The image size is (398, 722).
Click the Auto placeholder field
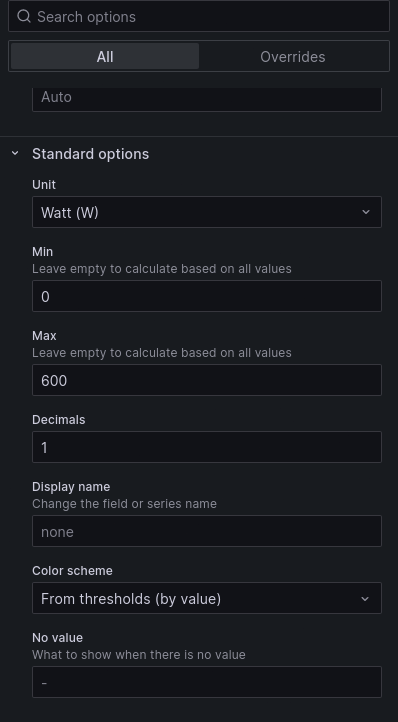click(x=207, y=98)
